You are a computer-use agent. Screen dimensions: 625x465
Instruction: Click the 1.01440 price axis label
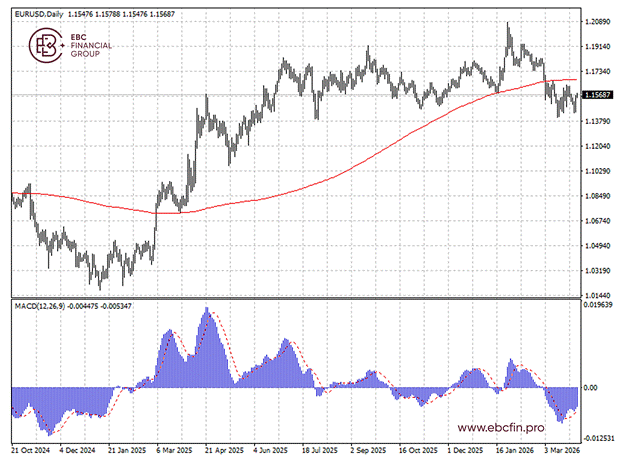pyautogui.click(x=601, y=294)
